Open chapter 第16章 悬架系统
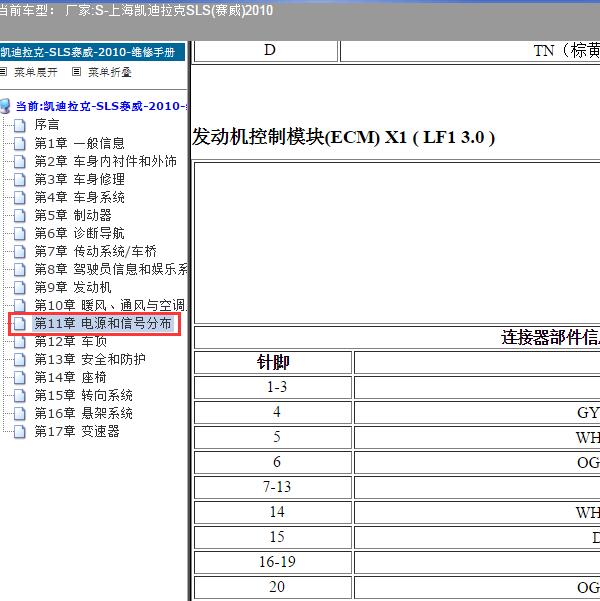 point(83,413)
